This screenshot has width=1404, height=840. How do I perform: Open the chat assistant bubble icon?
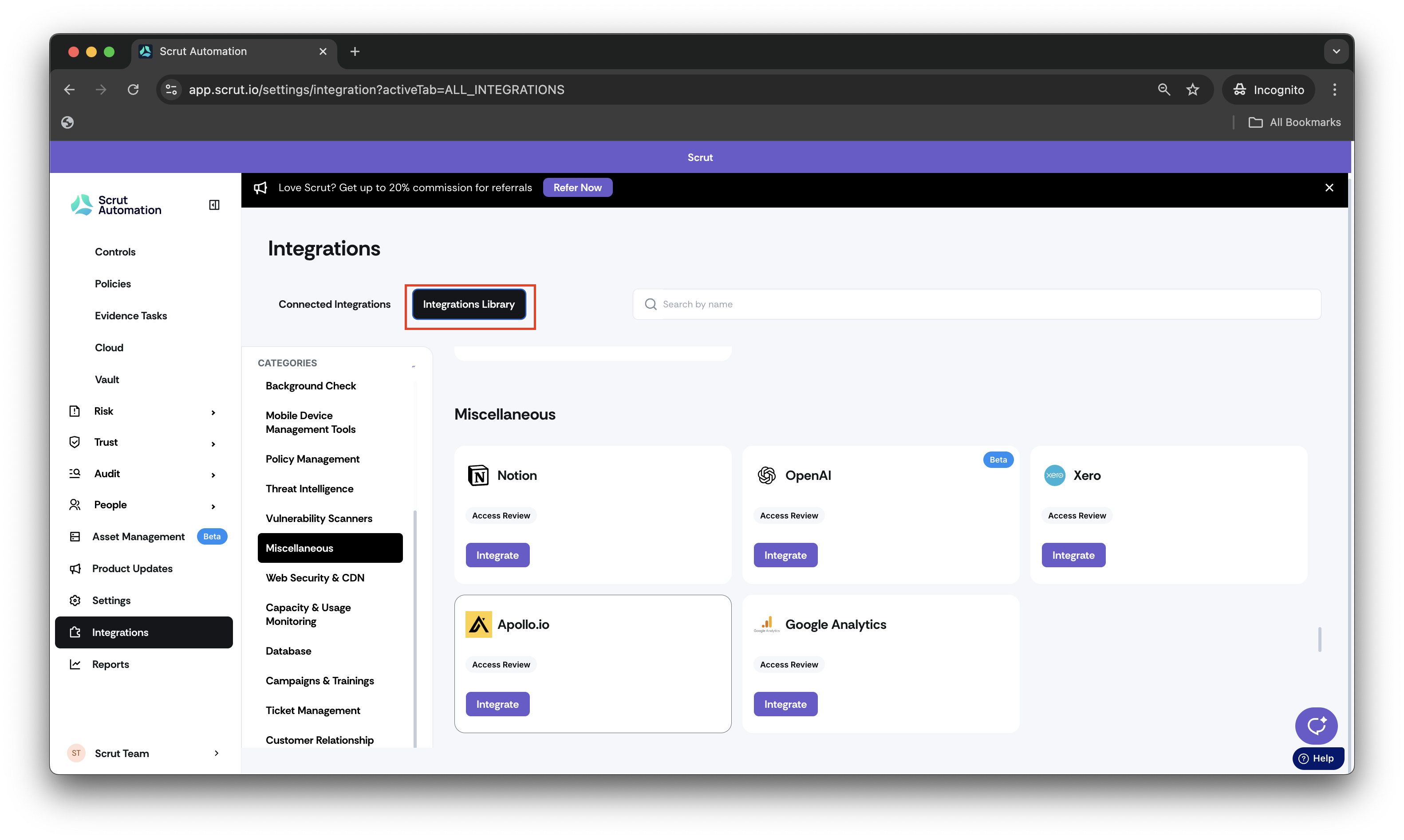tap(1316, 725)
